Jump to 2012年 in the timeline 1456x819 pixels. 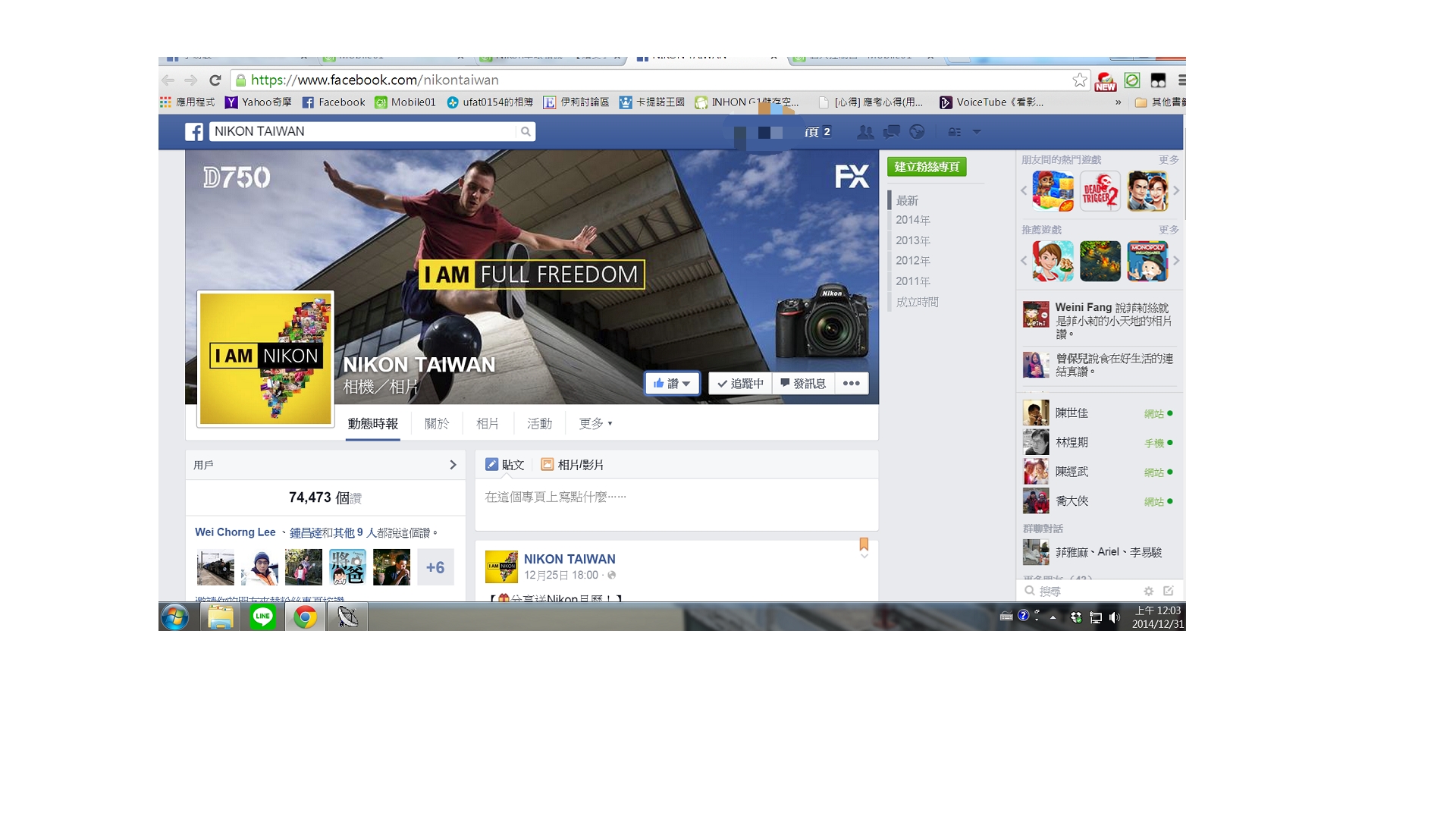(913, 261)
